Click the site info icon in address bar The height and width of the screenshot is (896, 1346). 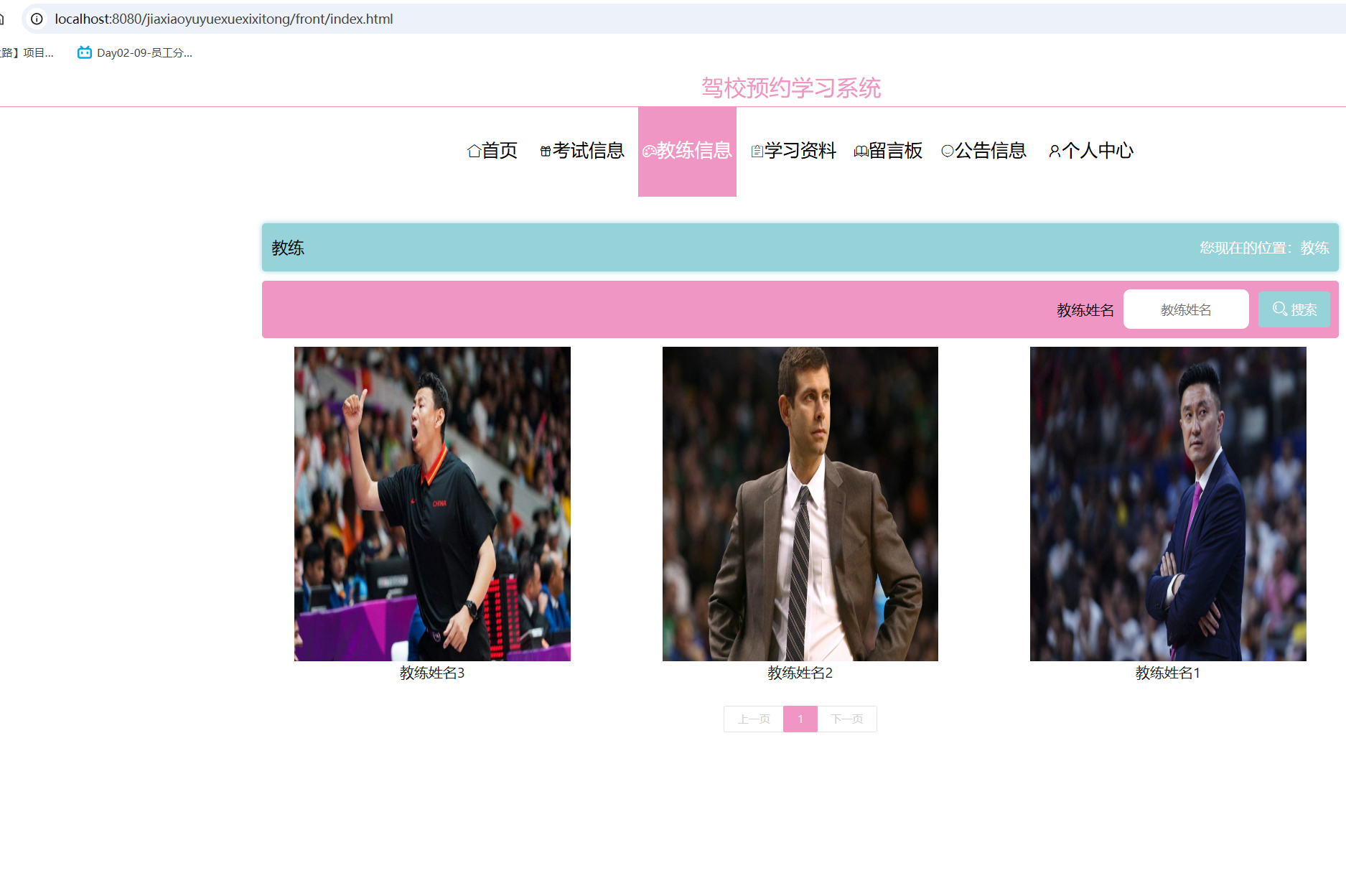tap(37, 19)
